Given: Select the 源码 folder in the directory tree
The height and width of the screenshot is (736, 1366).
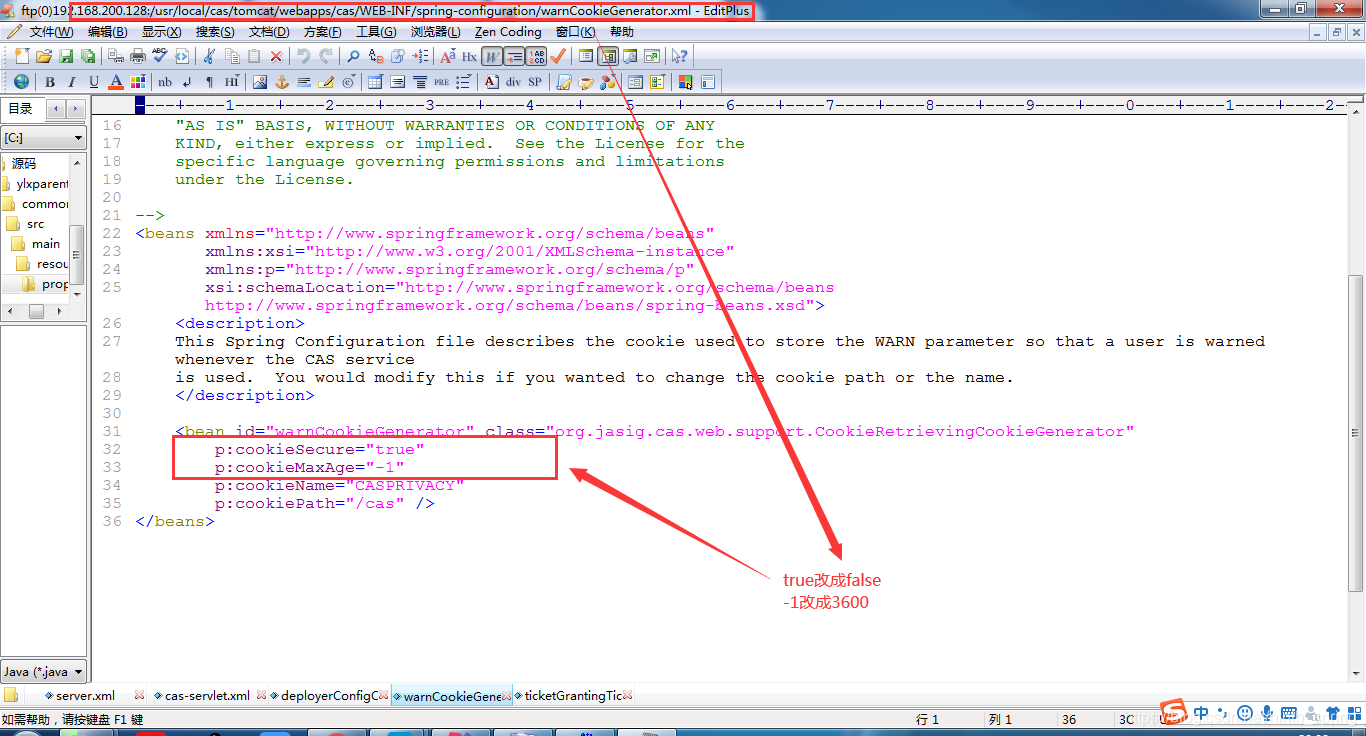Looking at the screenshot, I should 24,163.
